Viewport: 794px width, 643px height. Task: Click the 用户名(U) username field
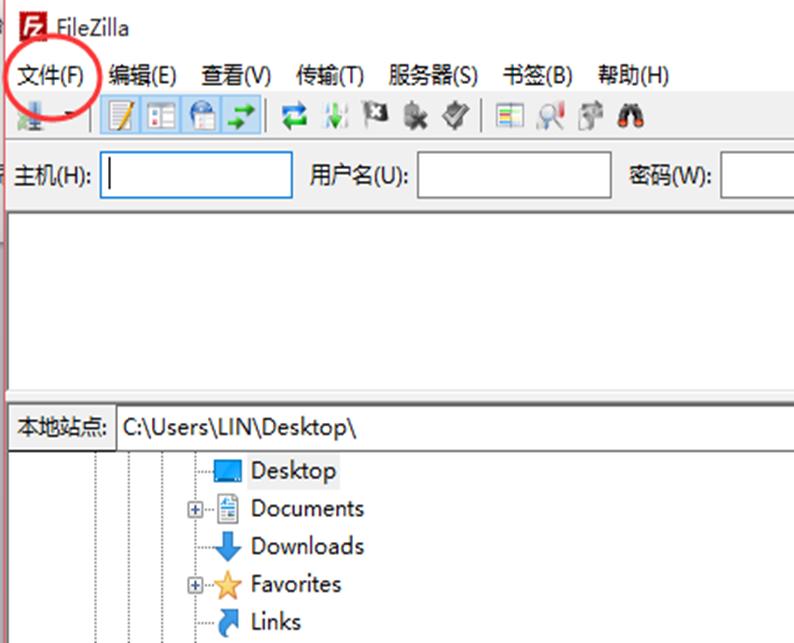[x=514, y=175]
